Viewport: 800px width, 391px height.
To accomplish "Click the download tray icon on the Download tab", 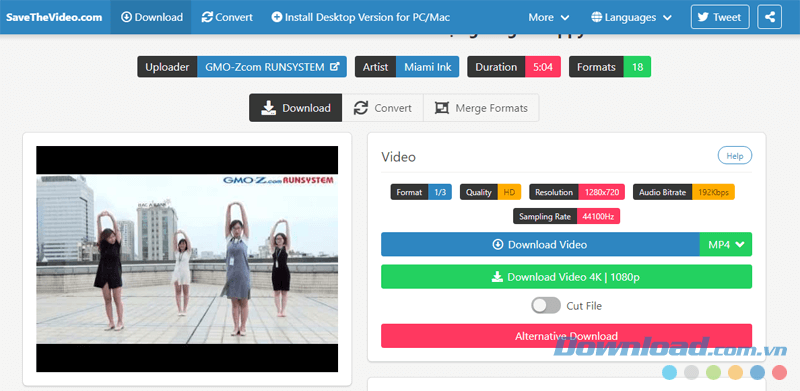I will (268, 108).
